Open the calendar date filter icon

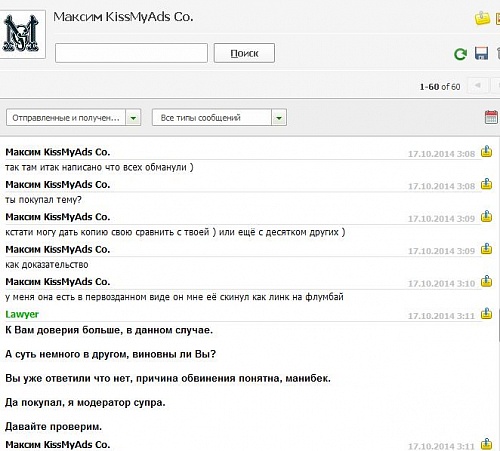491,117
